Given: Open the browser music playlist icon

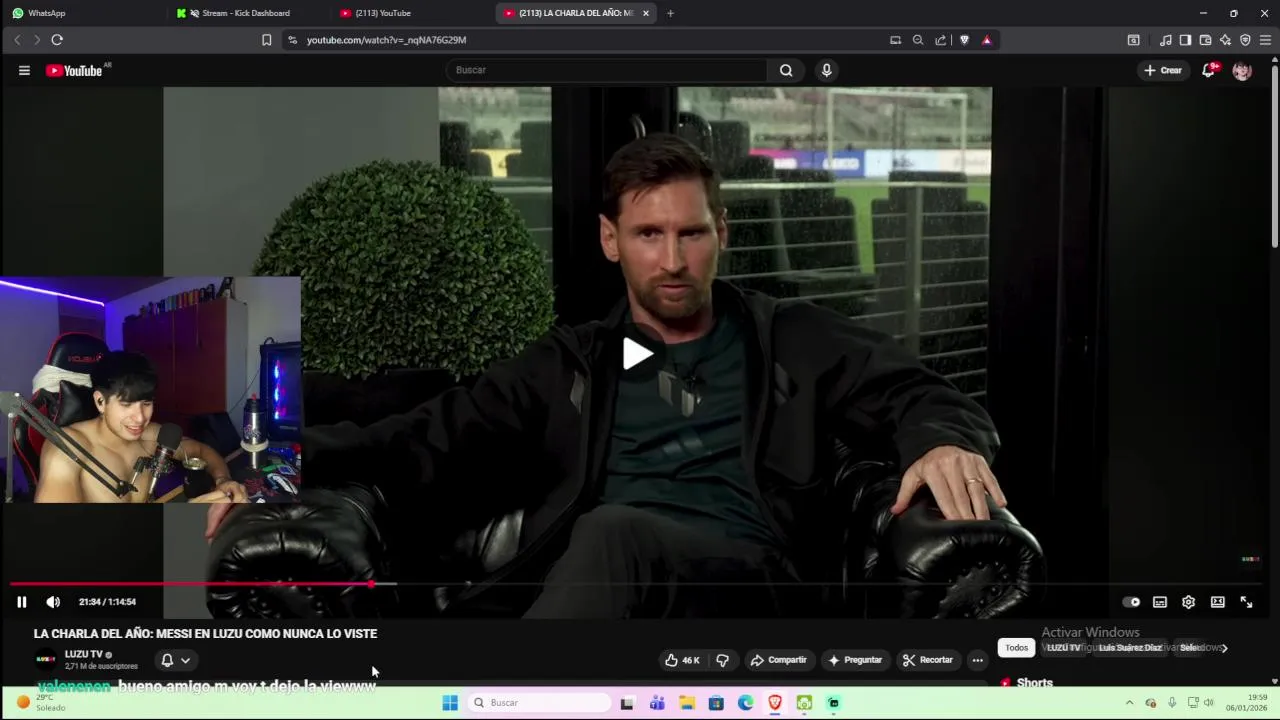Looking at the screenshot, I should [1166, 40].
